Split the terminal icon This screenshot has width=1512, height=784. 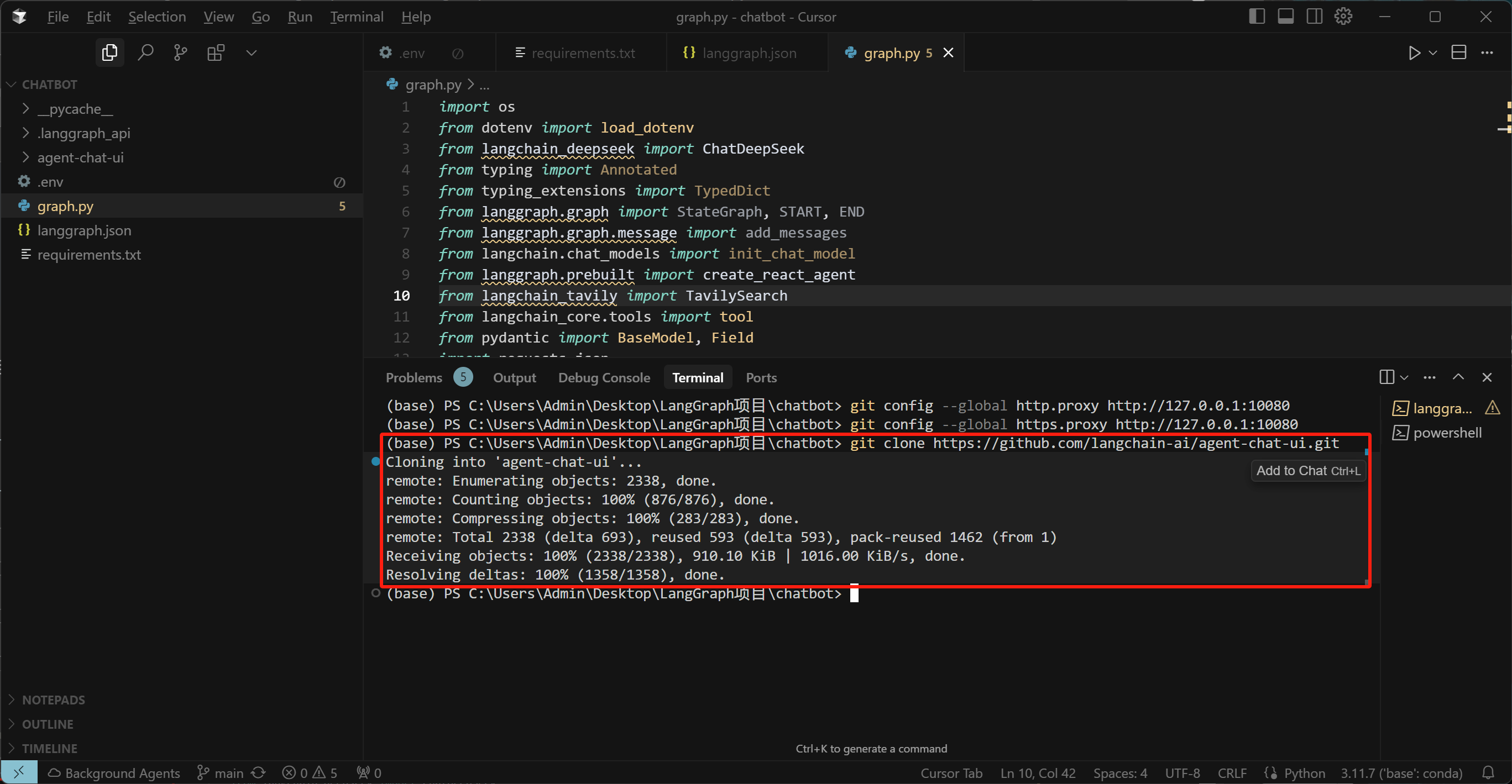click(x=1387, y=377)
